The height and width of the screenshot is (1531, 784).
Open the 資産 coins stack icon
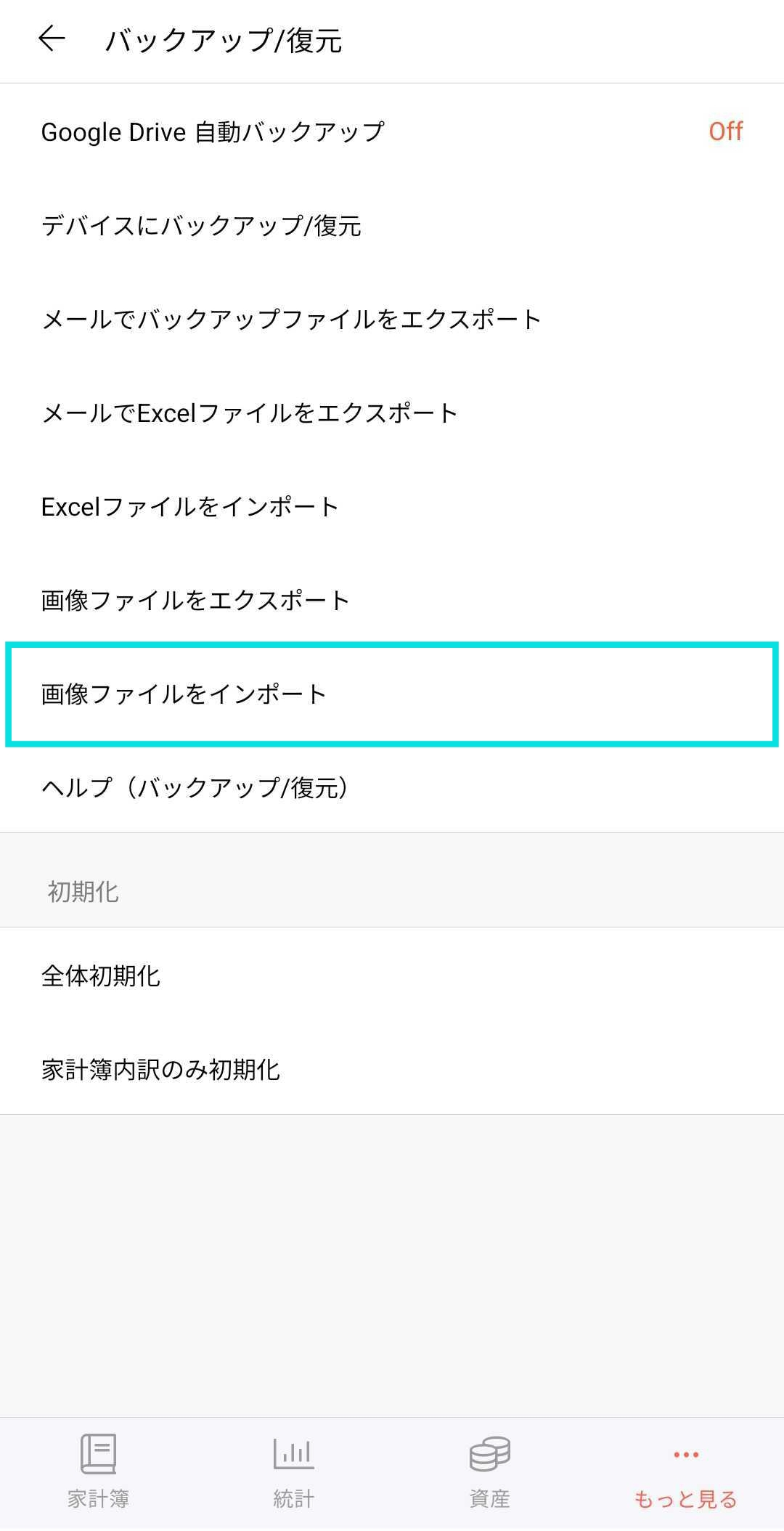point(490,1453)
